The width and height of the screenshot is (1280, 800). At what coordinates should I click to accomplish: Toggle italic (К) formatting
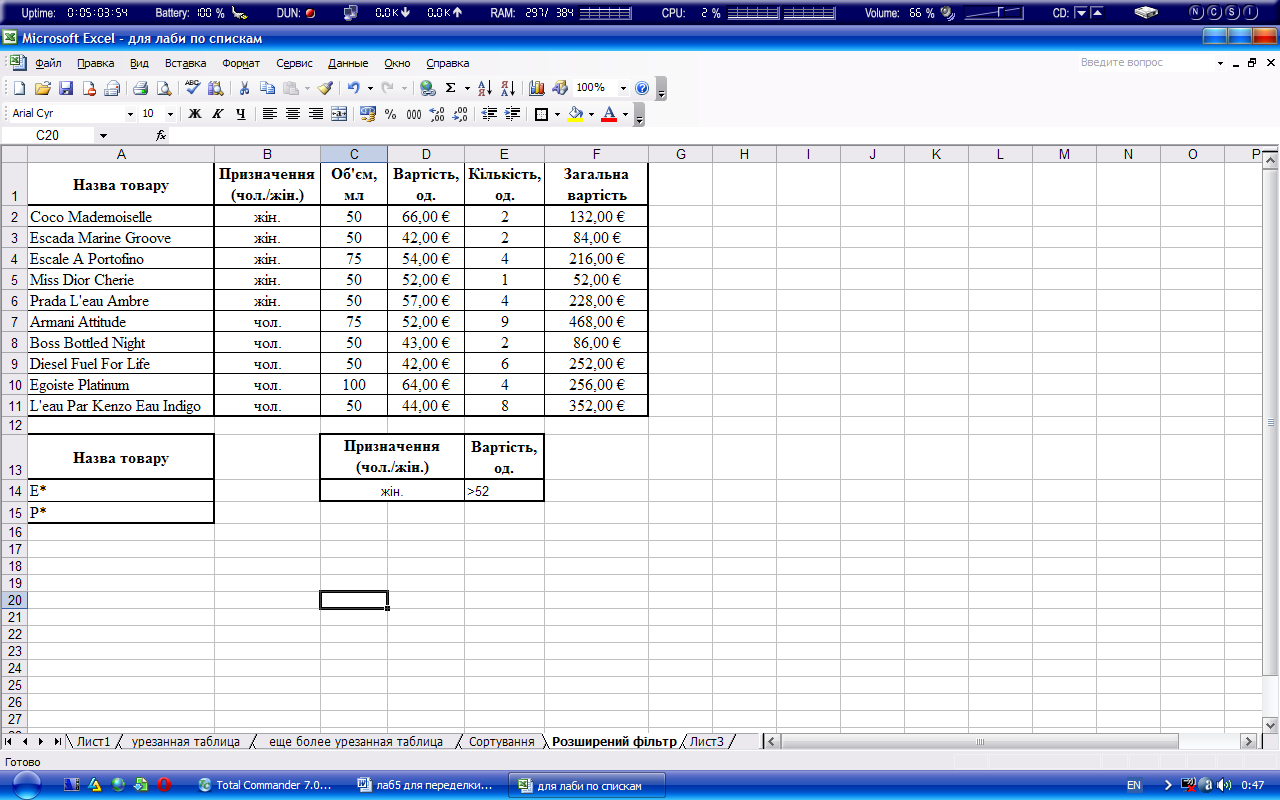click(218, 114)
